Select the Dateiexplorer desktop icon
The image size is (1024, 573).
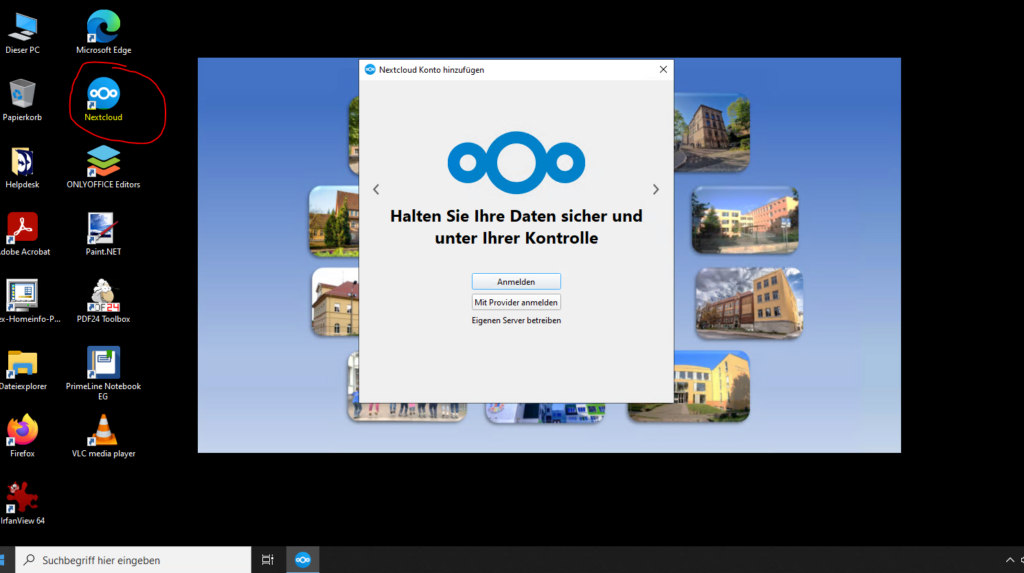pos(23,370)
